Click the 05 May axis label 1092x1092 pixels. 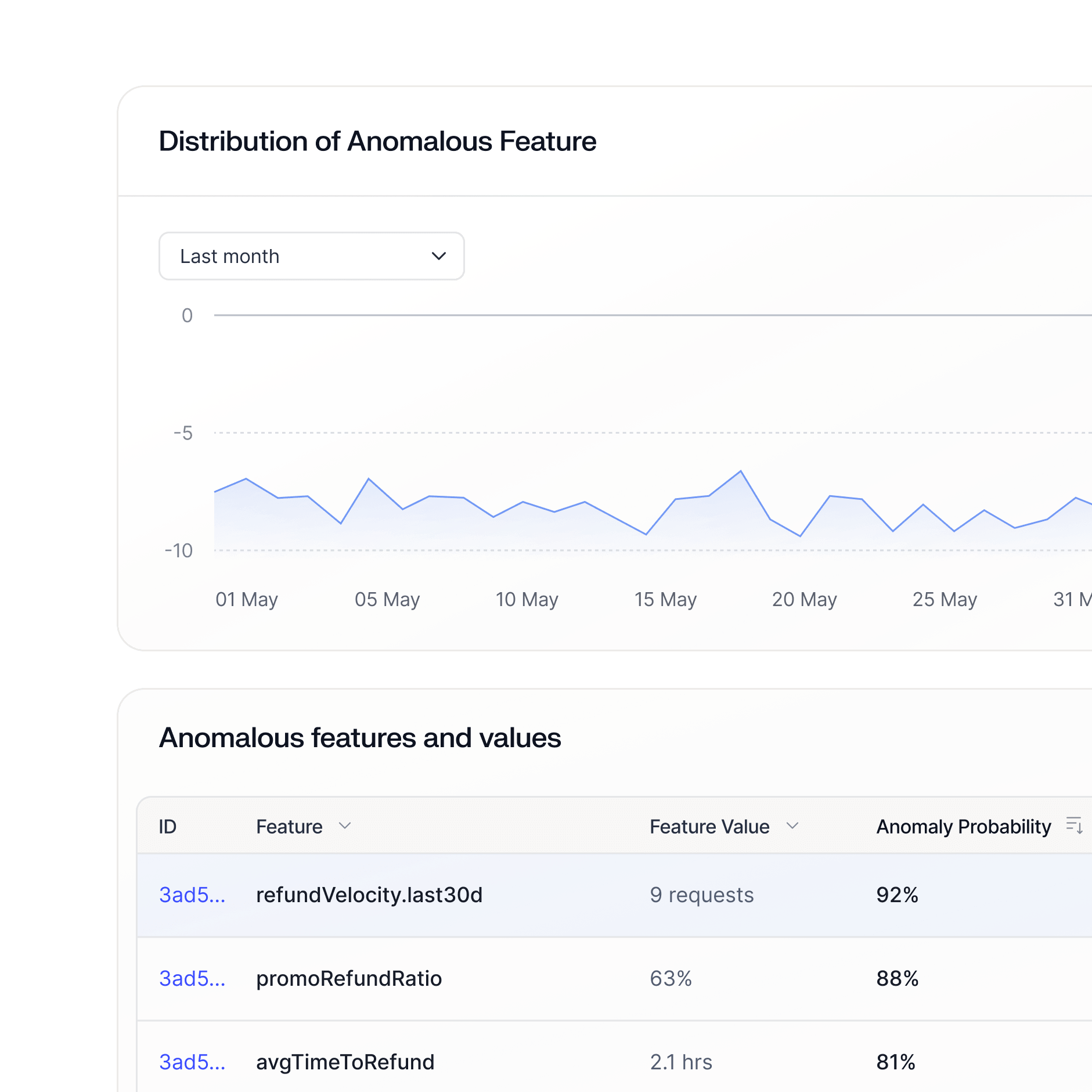point(387,599)
